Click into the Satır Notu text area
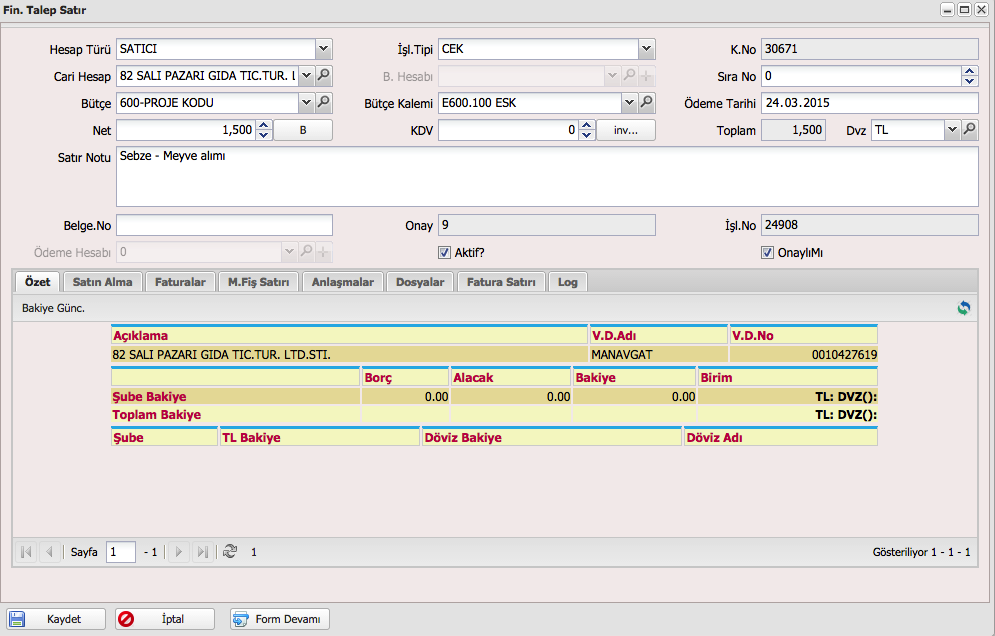This screenshot has width=995, height=636. coord(547,176)
